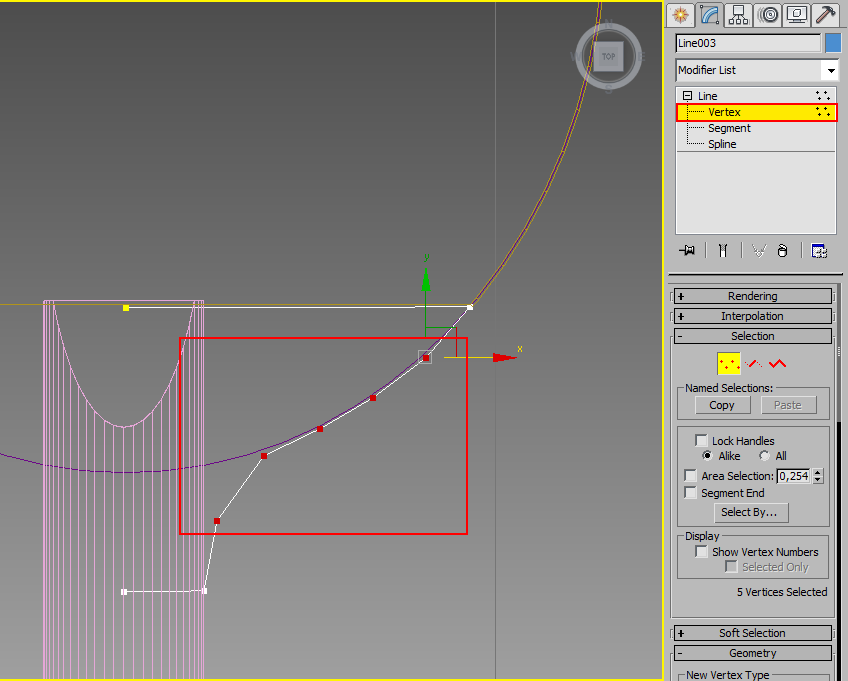The height and width of the screenshot is (681, 848).
Task: Select Spline sub-object level in stack
Action: coord(722,144)
